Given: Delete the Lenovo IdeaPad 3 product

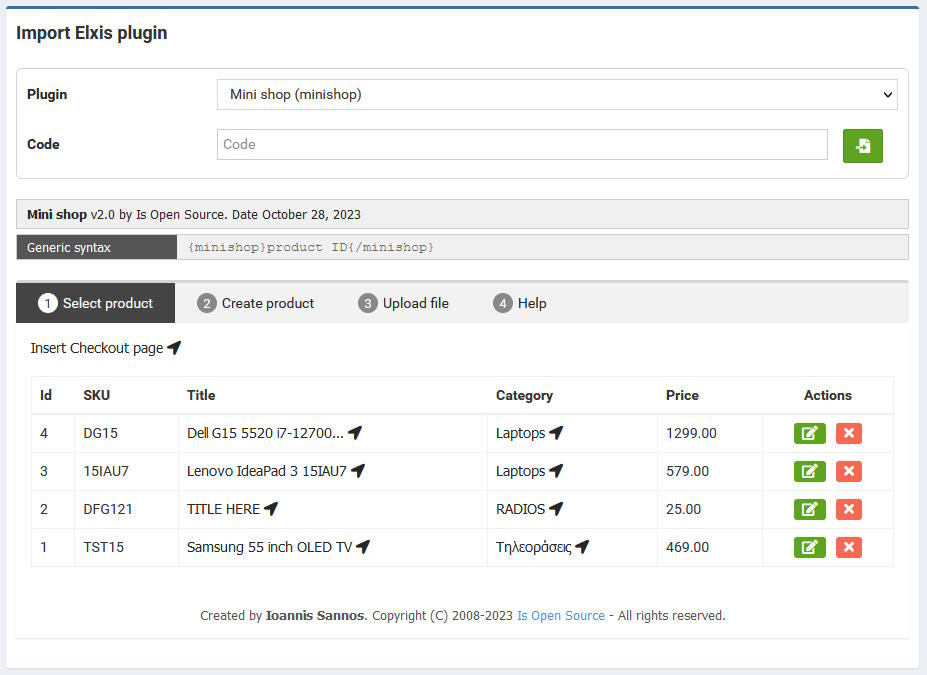Looking at the screenshot, I should tap(849, 471).
